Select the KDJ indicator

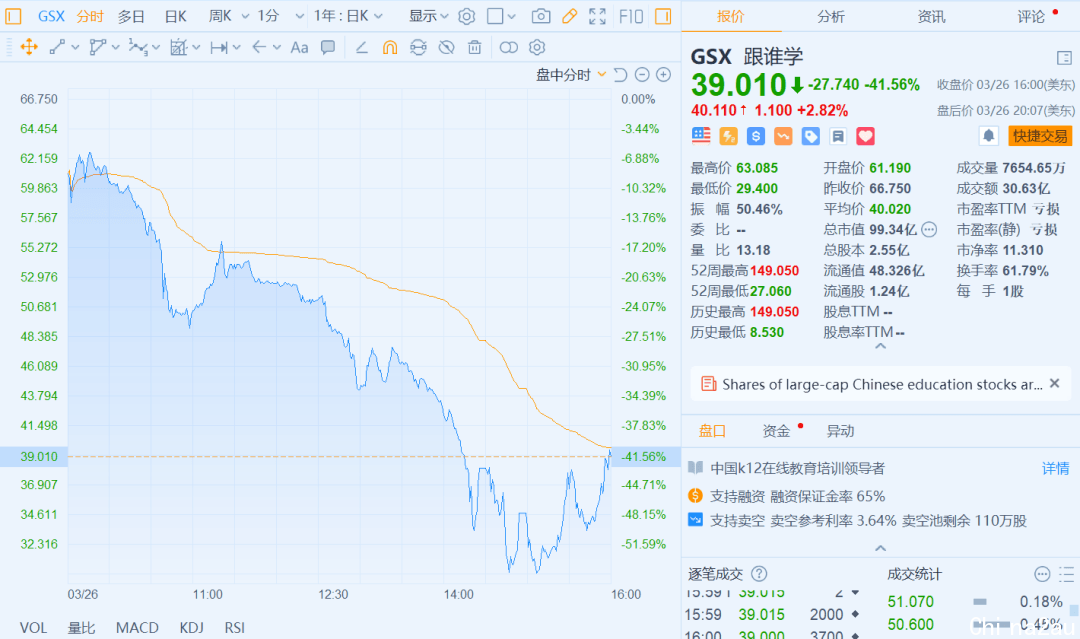[x=191, y=628]
